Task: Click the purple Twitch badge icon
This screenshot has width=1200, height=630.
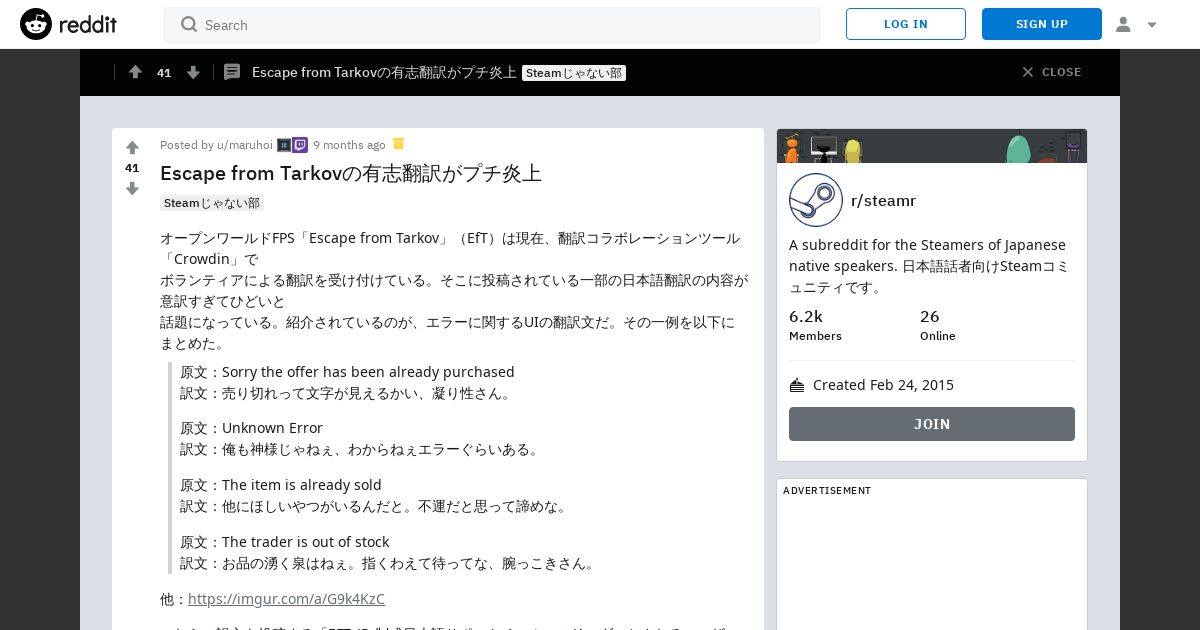Action: click(300, 145)
